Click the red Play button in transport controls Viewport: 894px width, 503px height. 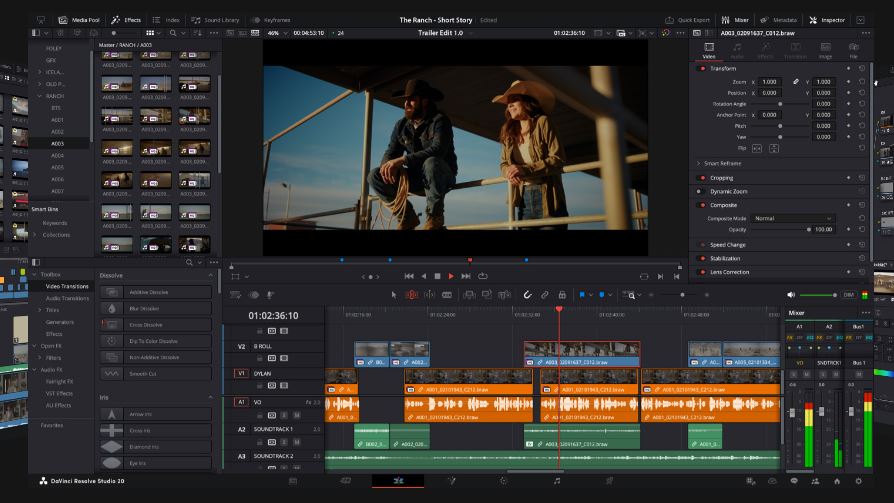click(451, 276)
